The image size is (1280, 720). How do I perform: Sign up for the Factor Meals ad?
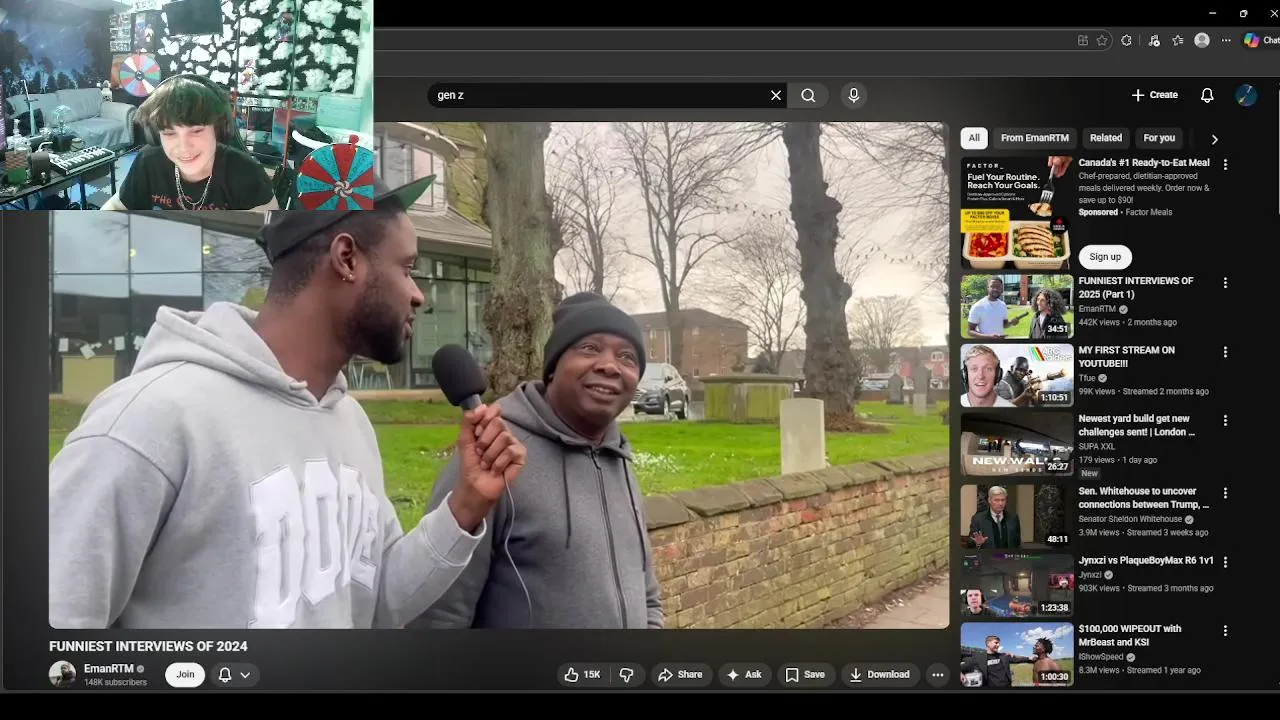[x=1105, y=257]
